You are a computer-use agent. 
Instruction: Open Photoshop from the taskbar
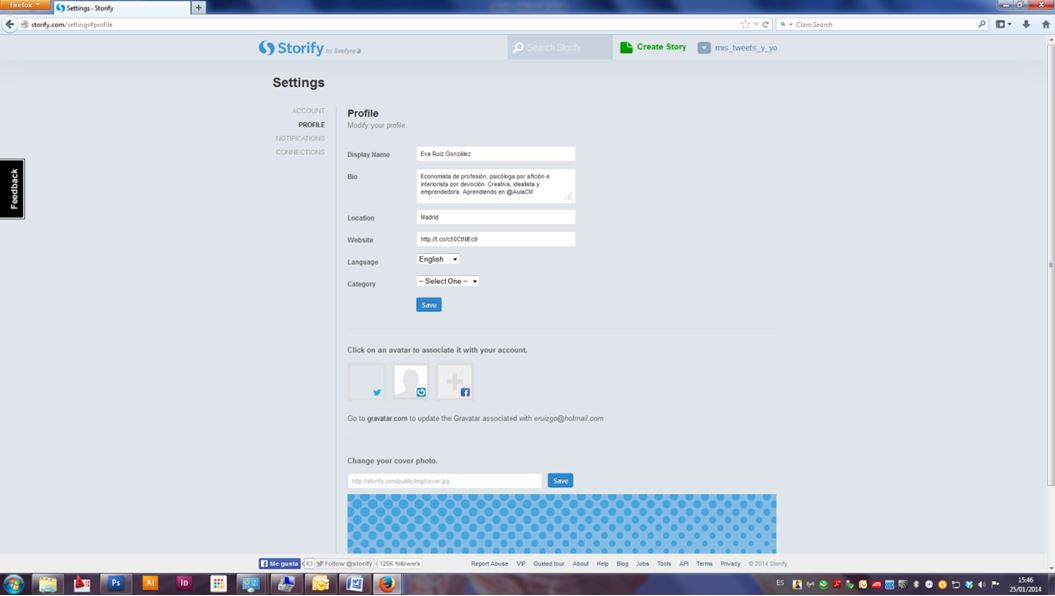click(116, 583)
